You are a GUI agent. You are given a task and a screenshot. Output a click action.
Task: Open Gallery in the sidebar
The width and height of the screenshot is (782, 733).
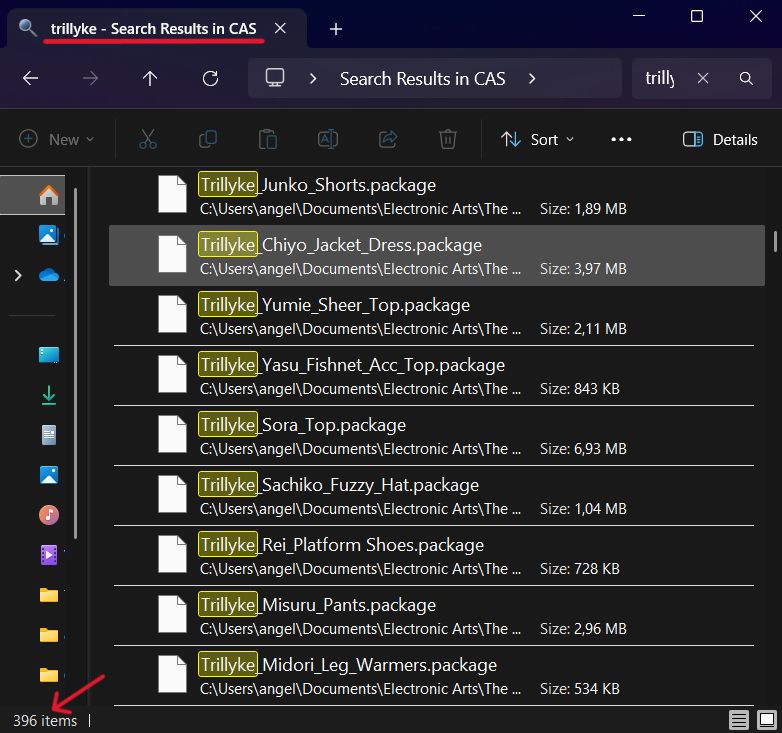tap(48, 234)
